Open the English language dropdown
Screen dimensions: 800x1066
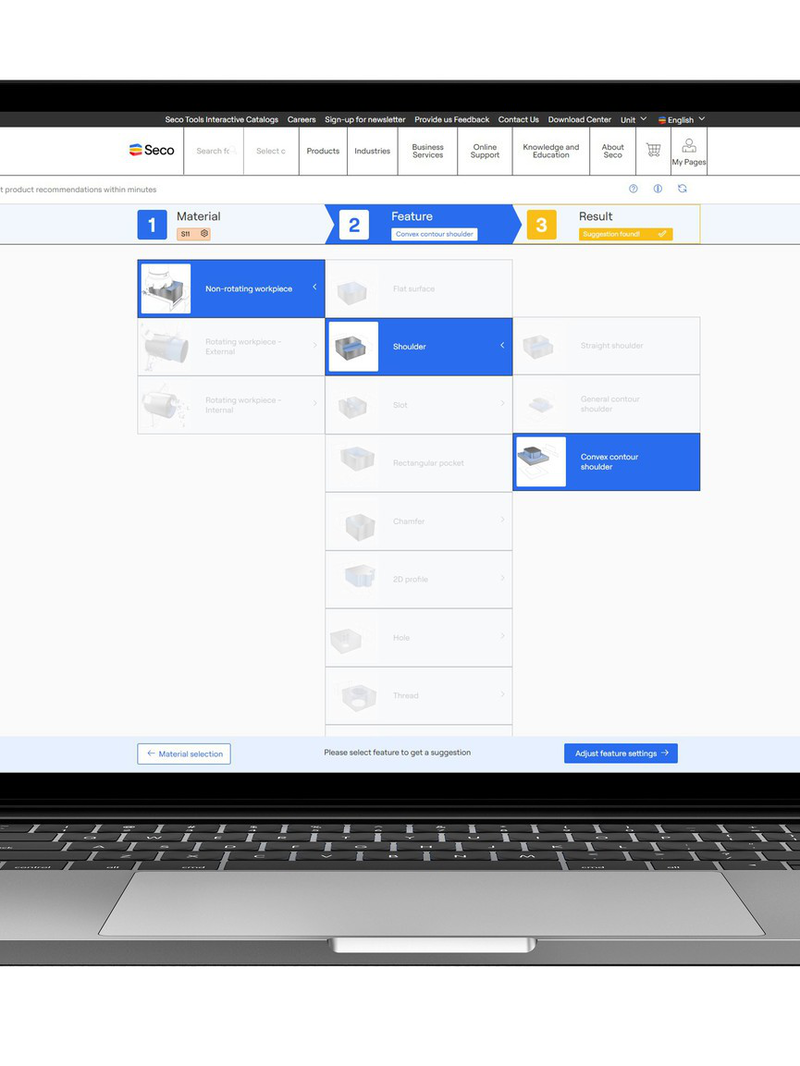point(682,120)
